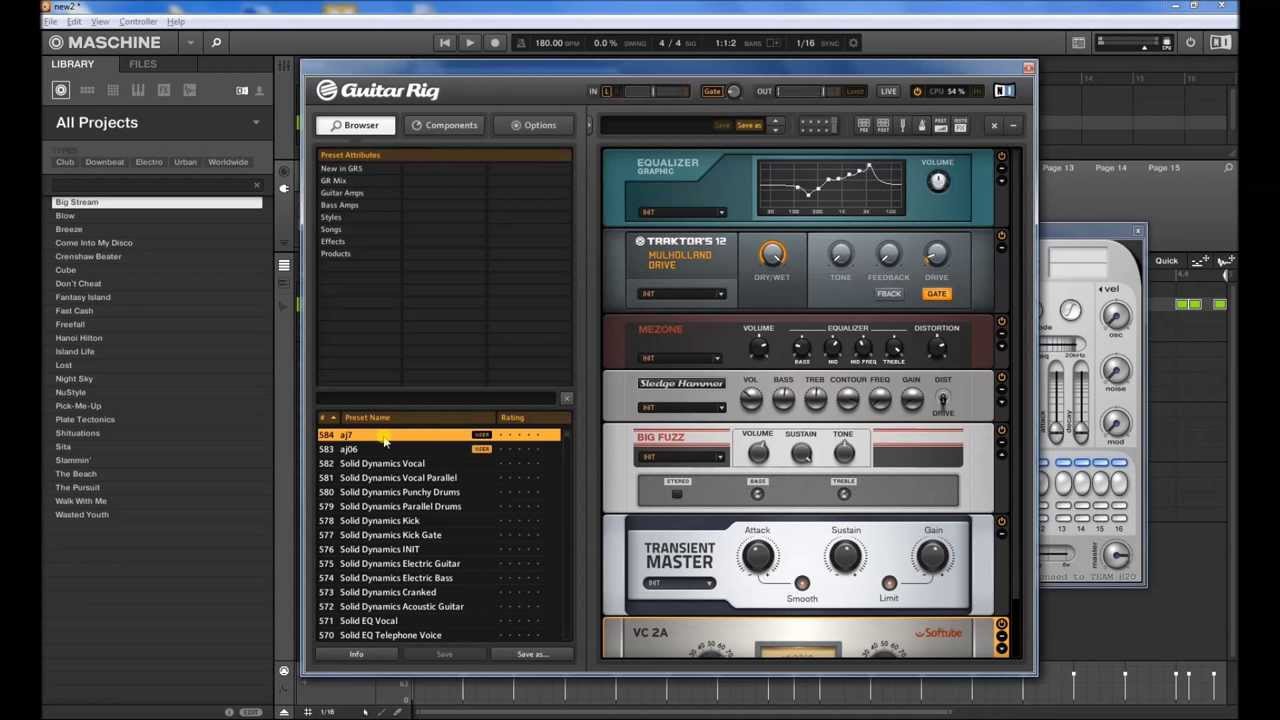Toggle power of the Transient Master module
This screenshot has height=720, width=1280.
coord(1001,521)
